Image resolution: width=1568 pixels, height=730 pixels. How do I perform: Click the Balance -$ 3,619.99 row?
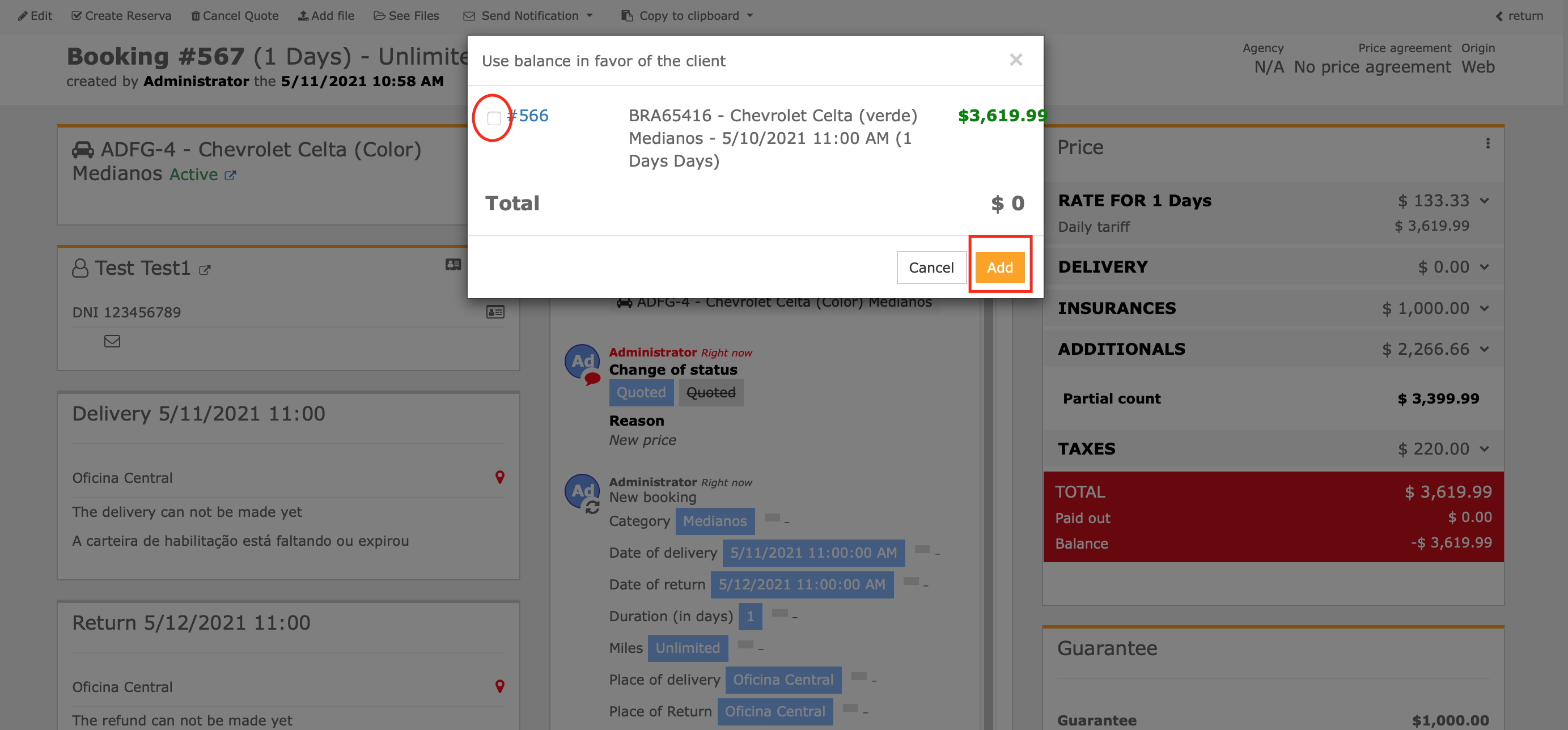tap(1273, 543)
